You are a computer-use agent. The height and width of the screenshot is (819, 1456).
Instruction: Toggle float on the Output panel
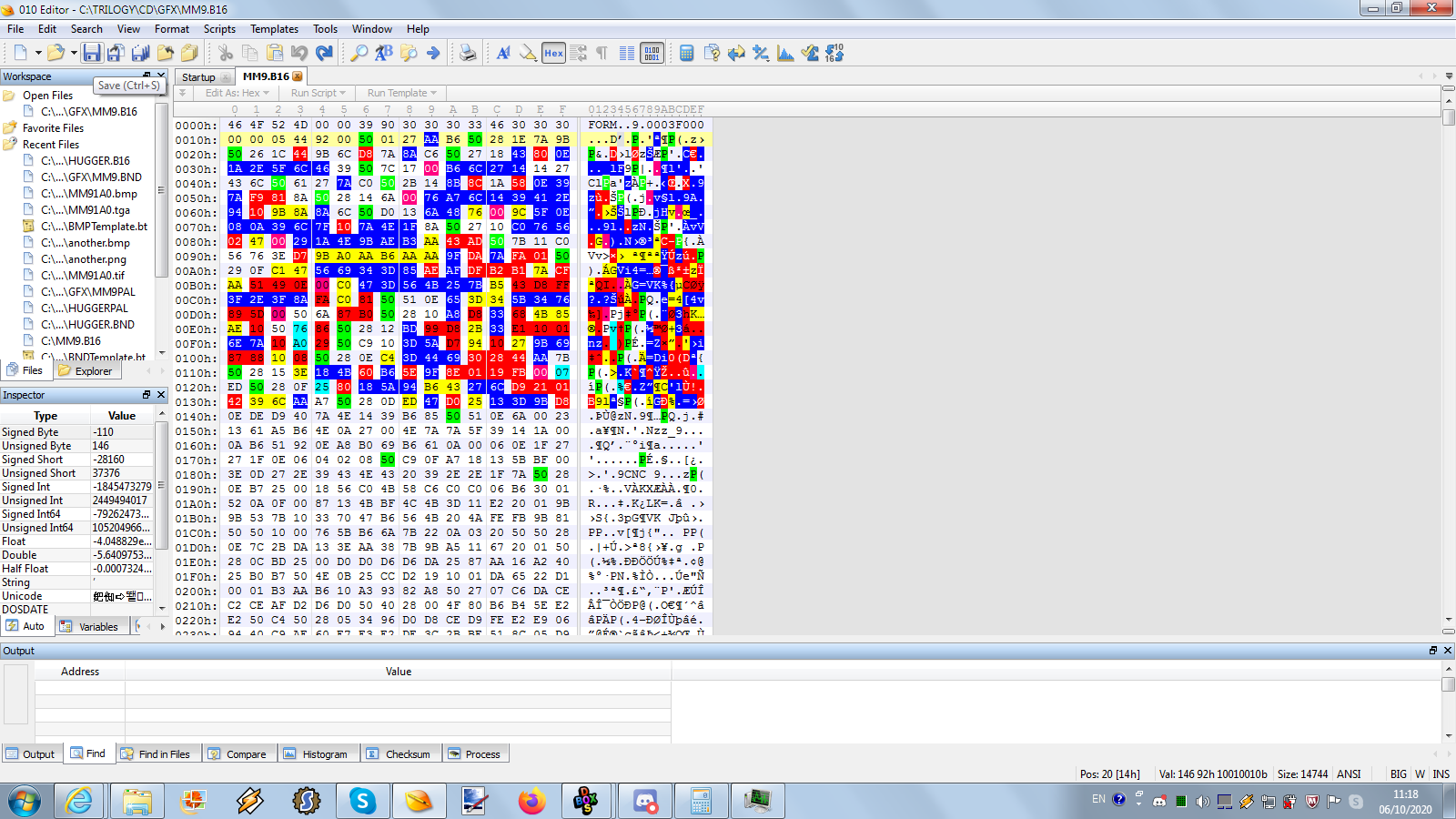pos(1433,651)
